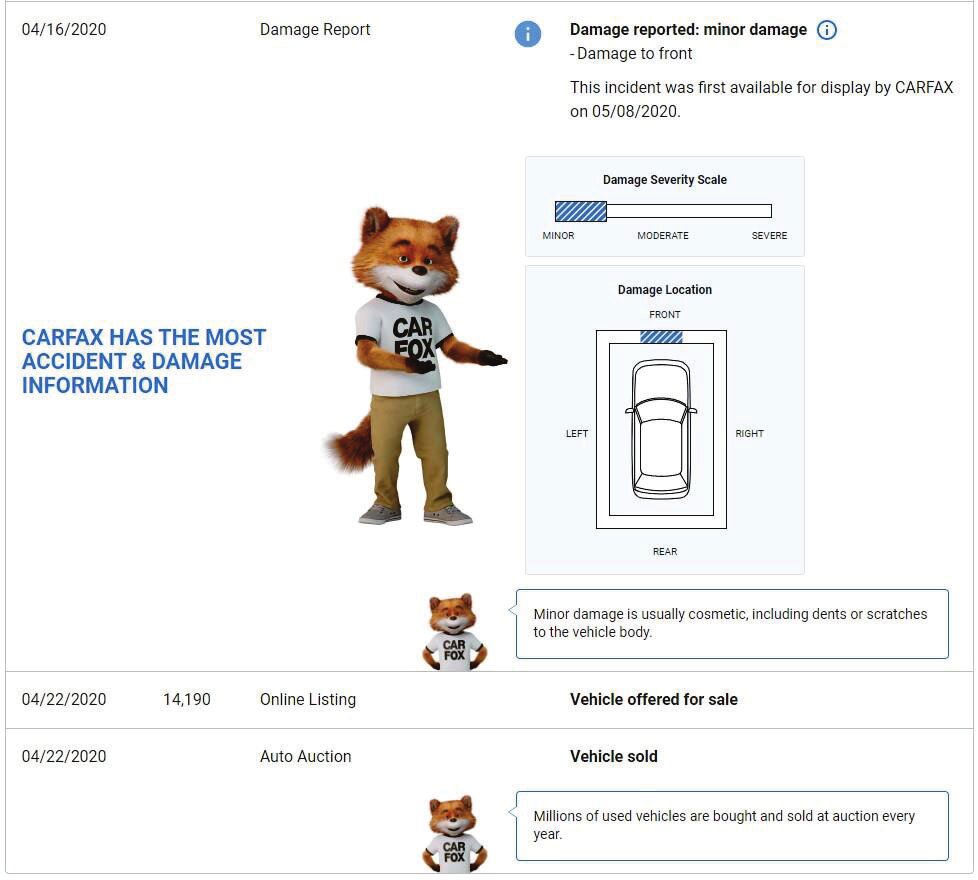Image resolution: width=978 pixels, height=880 pixels.
Task: Click the REAR label on the diagram
Action: [665, 551]
